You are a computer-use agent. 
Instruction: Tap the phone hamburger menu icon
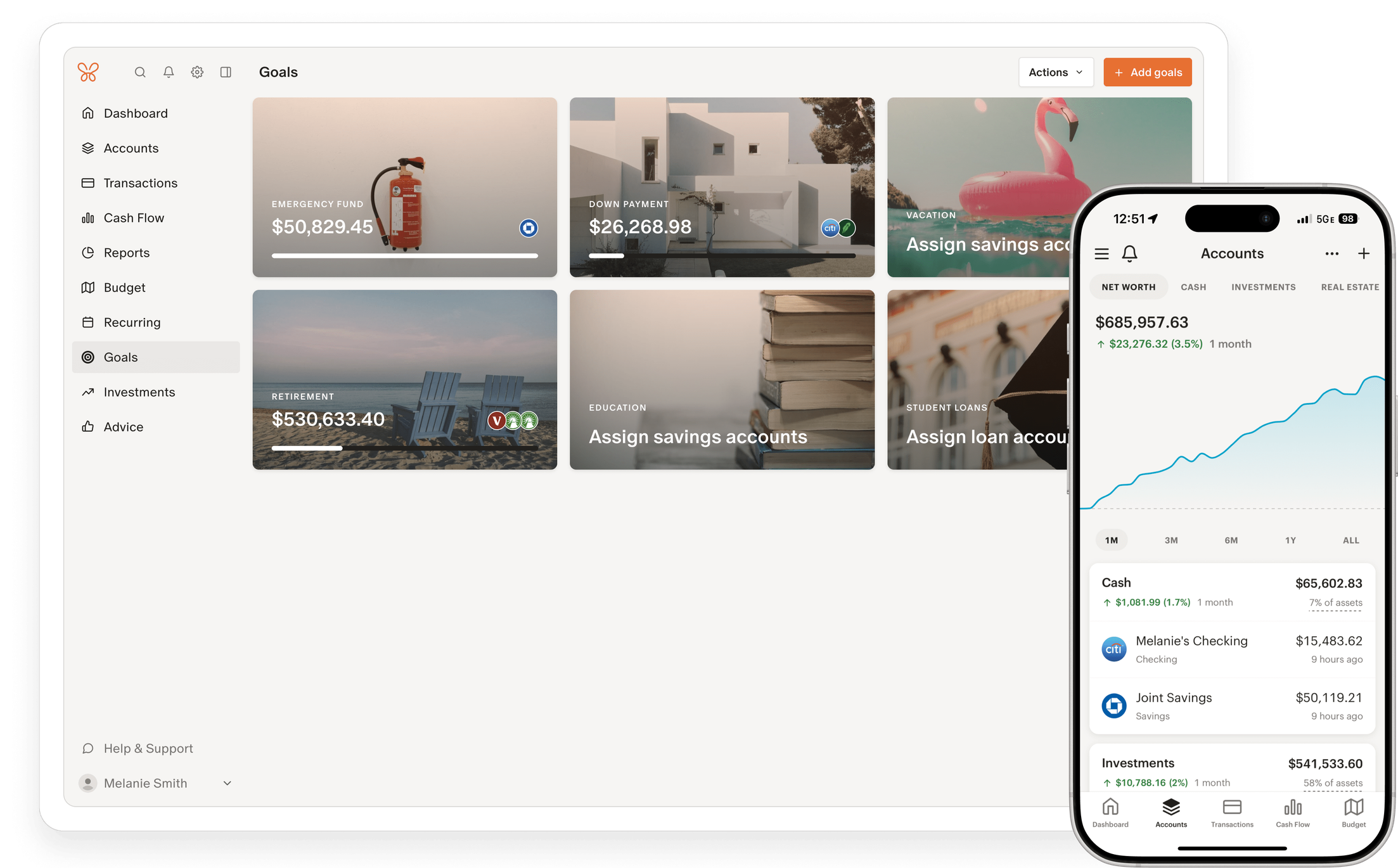point(1101,254)
